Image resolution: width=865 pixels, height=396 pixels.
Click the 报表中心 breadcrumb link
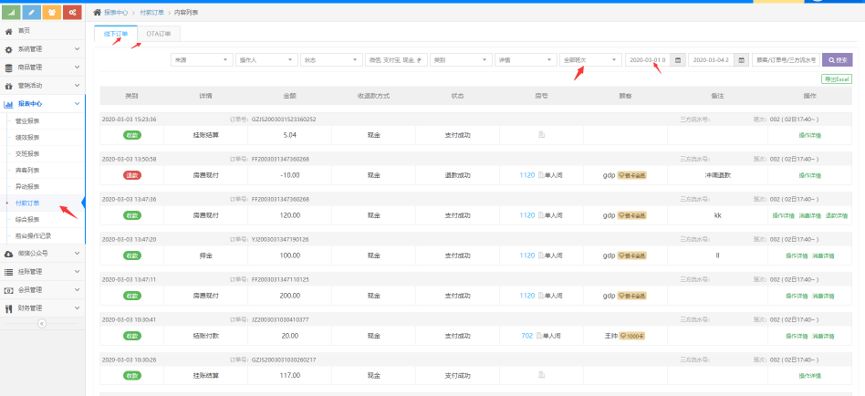pos(116,12)
